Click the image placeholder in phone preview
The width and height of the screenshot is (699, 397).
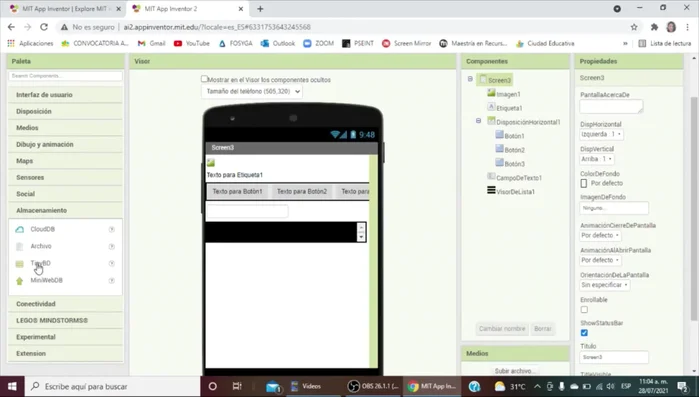click(211, 163)
